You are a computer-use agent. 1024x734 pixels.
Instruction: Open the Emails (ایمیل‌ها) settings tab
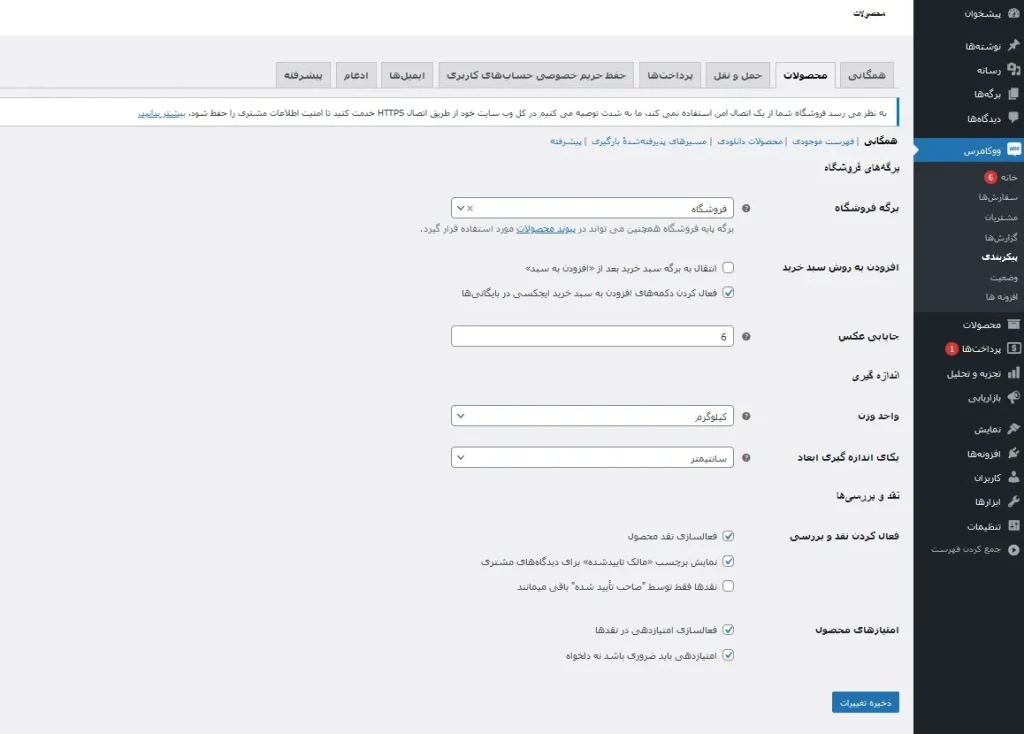point(406,76)
